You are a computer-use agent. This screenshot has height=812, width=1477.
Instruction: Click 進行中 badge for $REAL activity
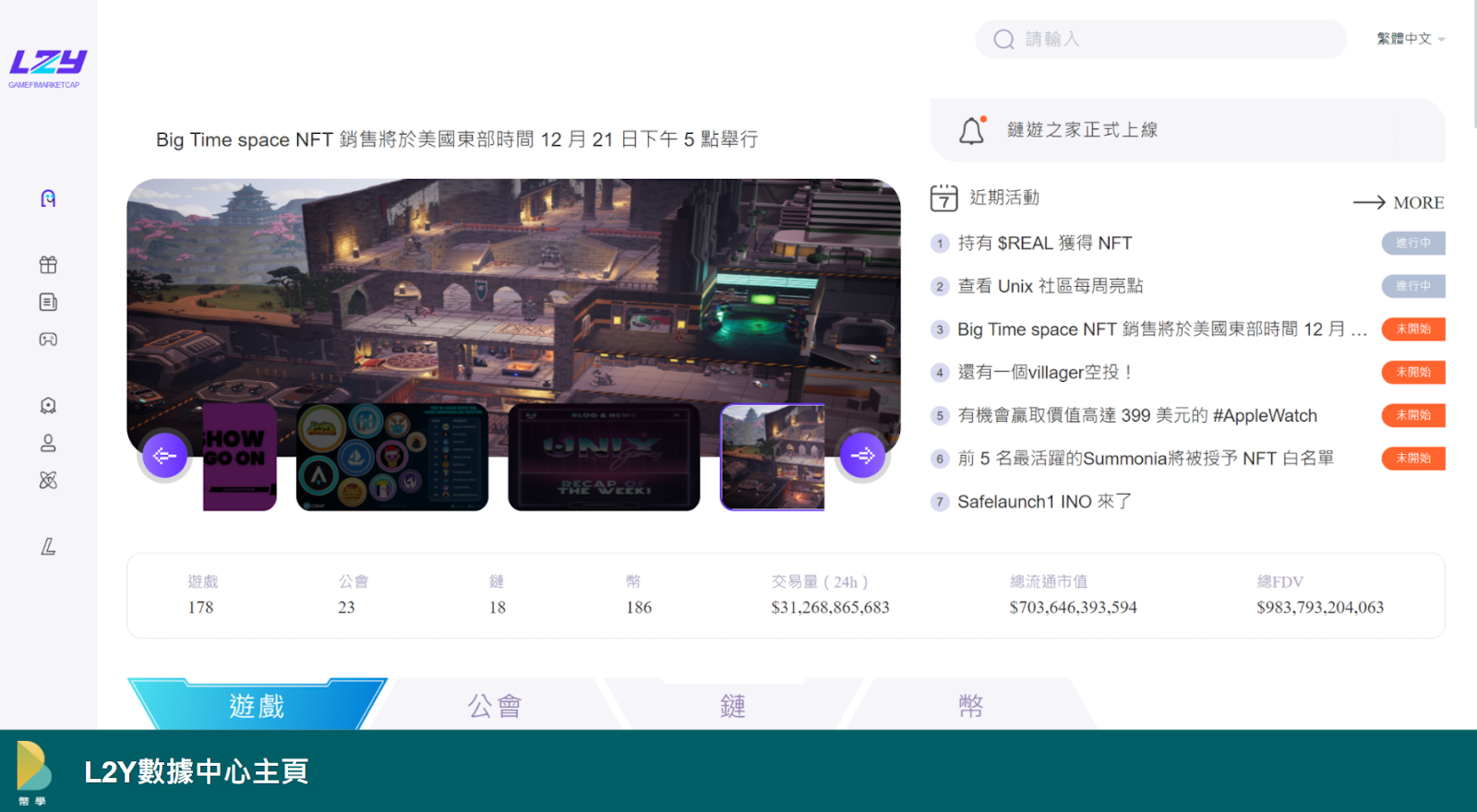click(x=1413, y=243)
